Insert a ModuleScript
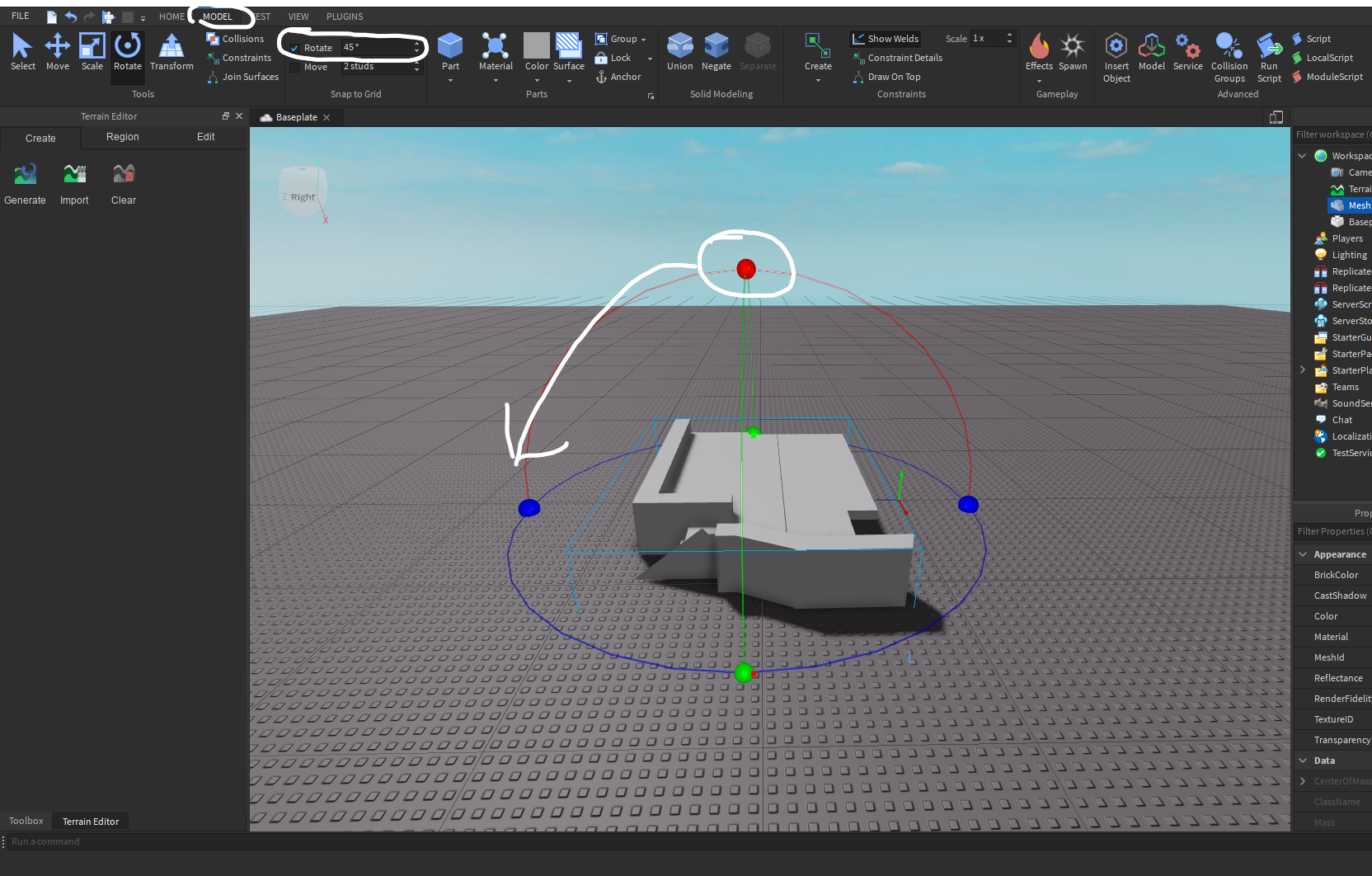This screenshot has width=1372, height=876. (x=1327, y=77)
